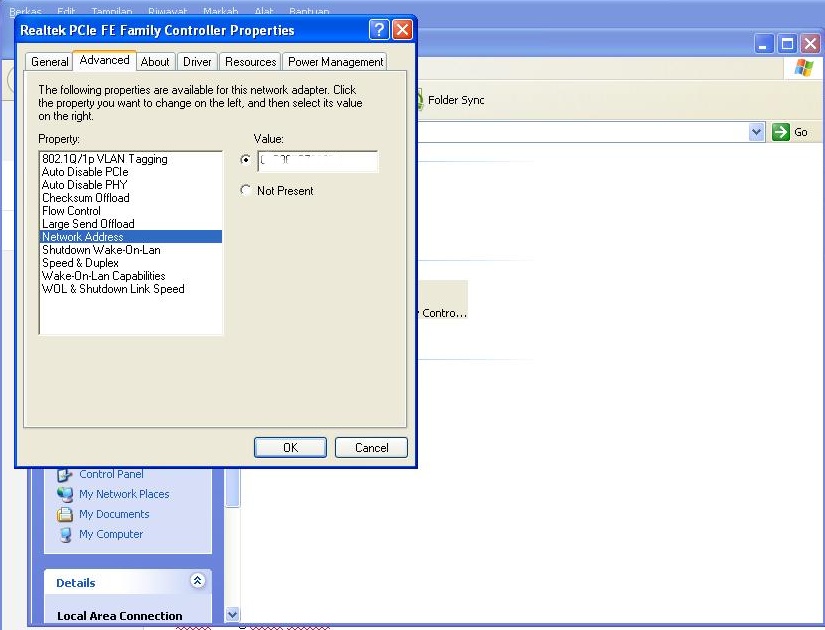Click the My Network Places icon
Screen dimensions: 825x630
[x=65, y=494]
